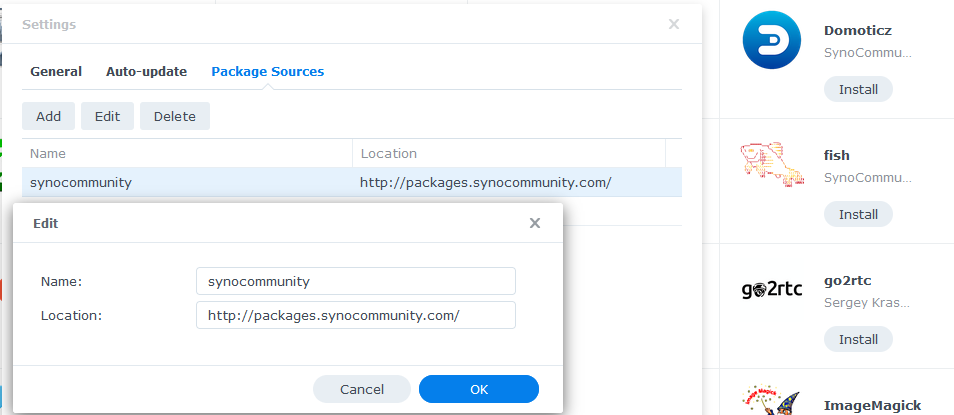The image size is (954, 415).
Task: Click the Edit button in Settings
Action: tap(107, 116)
